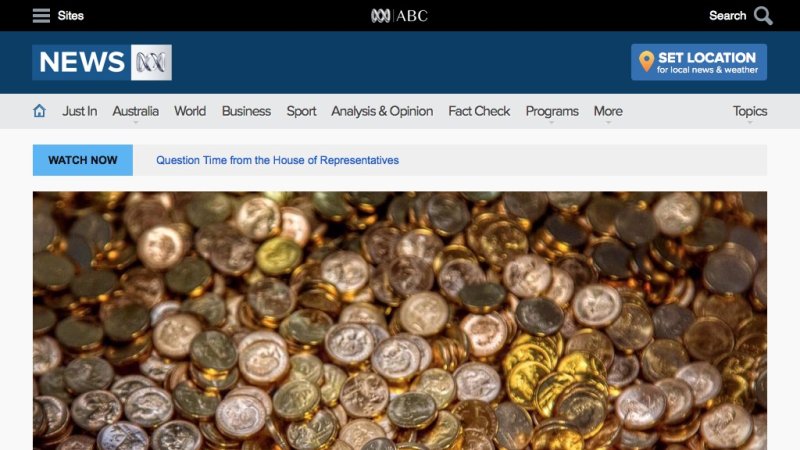Click the Sites label in top bar
Image resolution: width=800 pixels, height=450 pixels.
[x=70, y=16]
